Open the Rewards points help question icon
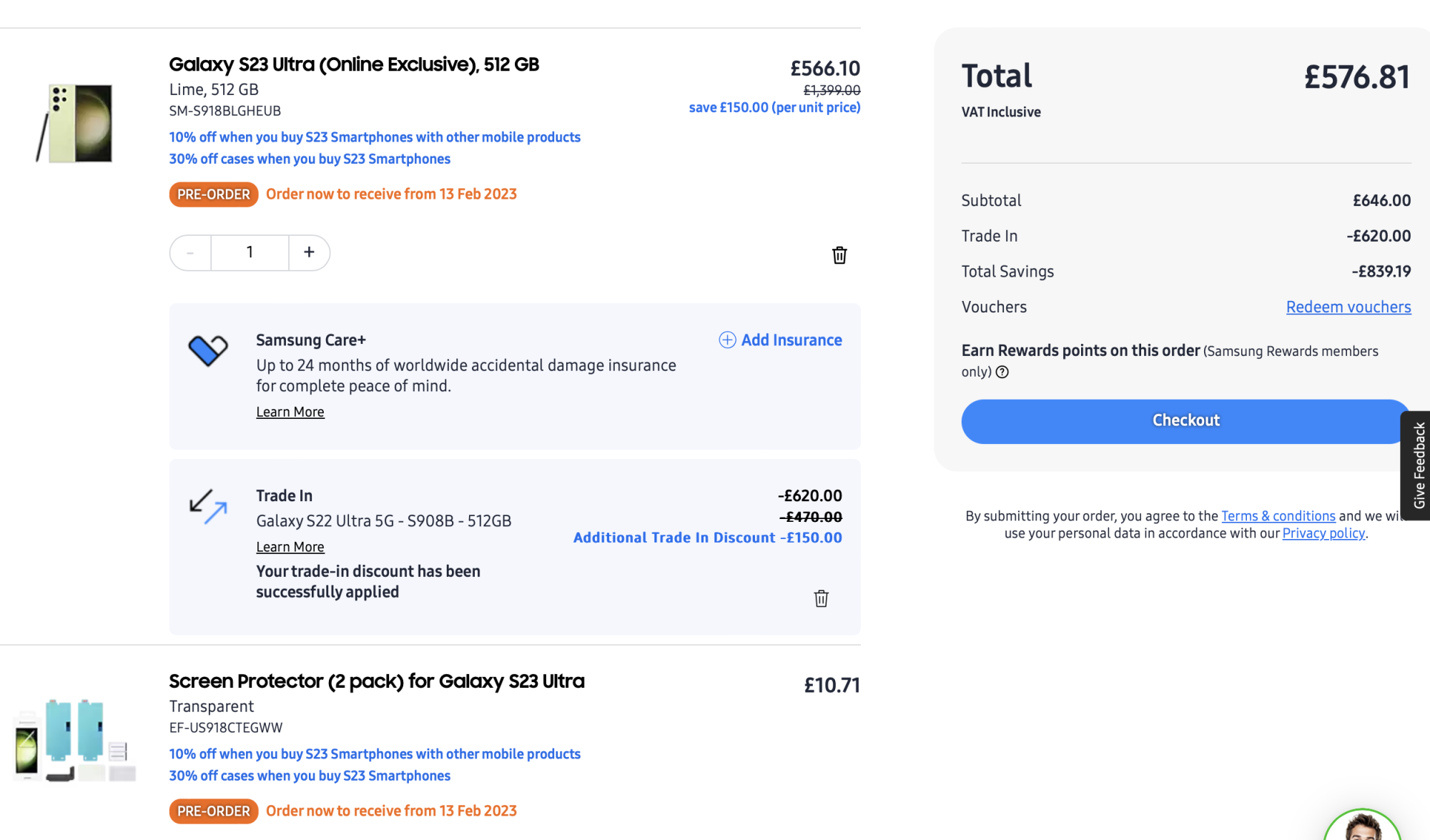The height and width of the screenshot is (840, 1430). tap(1002, 372)
